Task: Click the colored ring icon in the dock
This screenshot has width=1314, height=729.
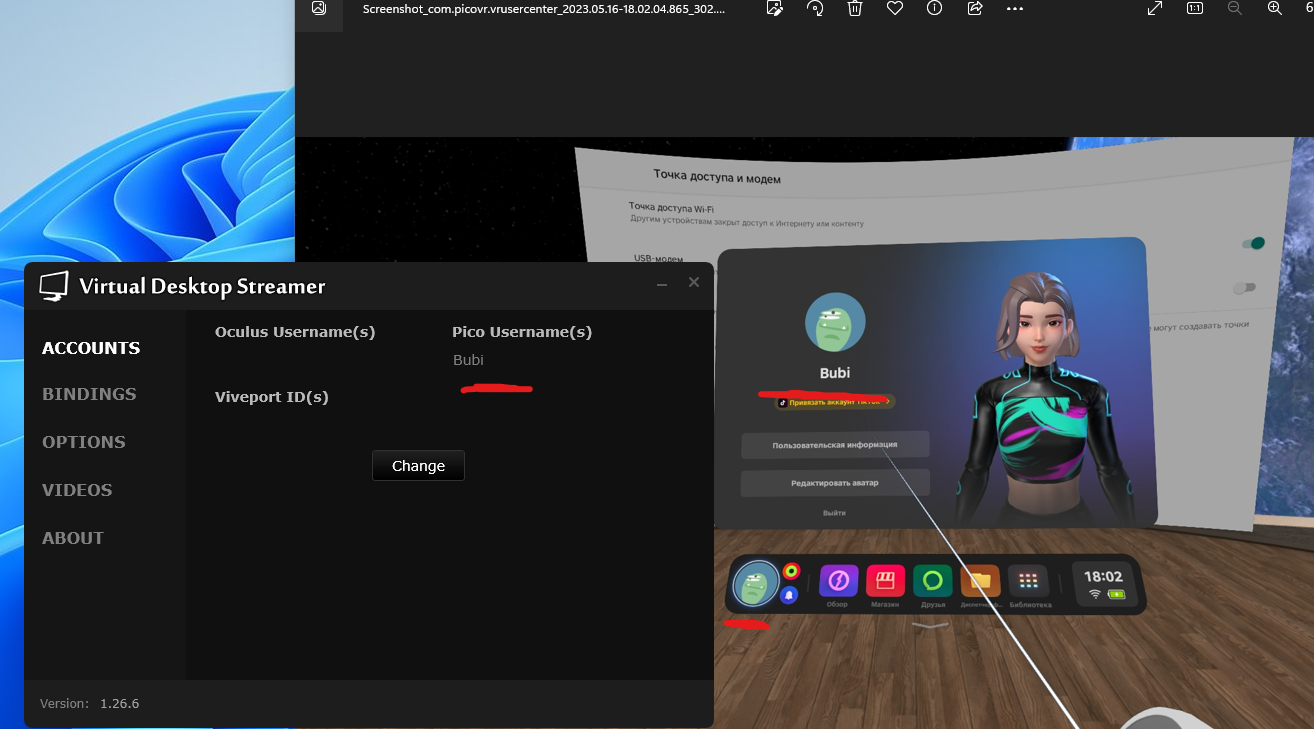Action: click(x=791, y=571)
